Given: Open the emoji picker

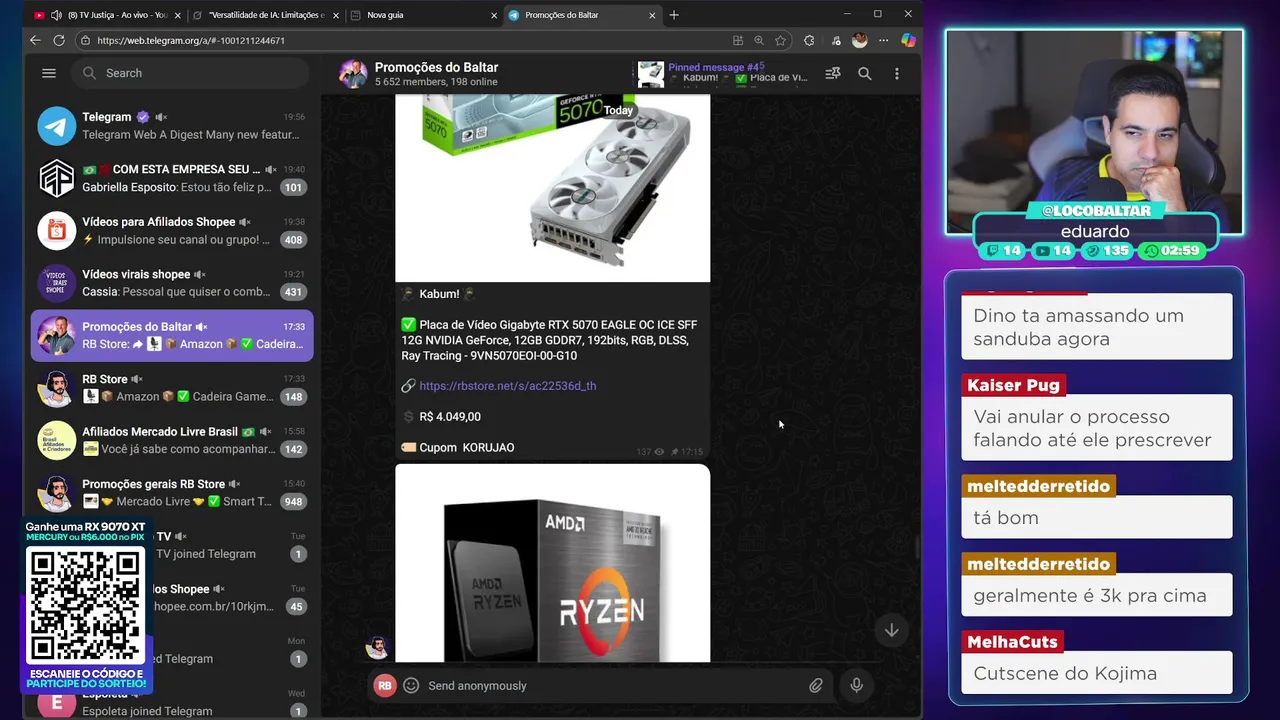Looking at the screenshot, I should tap(411, 686).
